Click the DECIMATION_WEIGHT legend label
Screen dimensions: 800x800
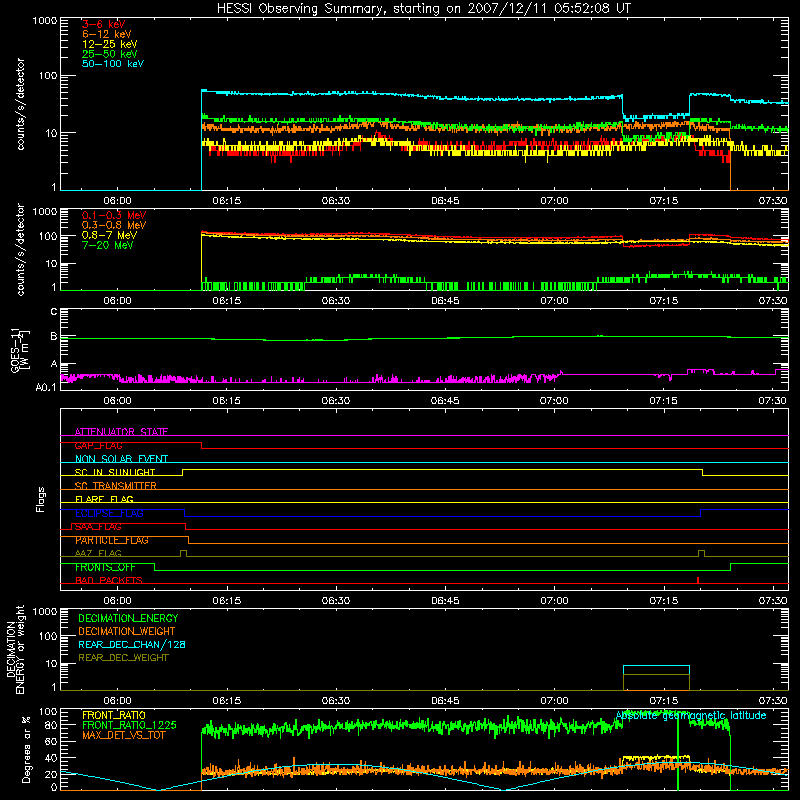coord(127,631)
